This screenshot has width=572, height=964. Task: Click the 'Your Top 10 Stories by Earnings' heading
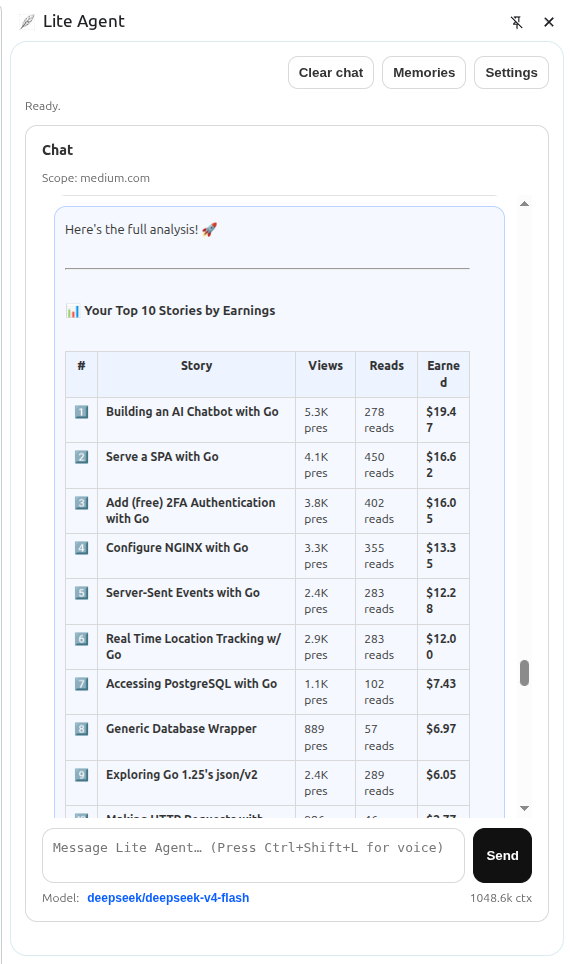click(180, 310)
